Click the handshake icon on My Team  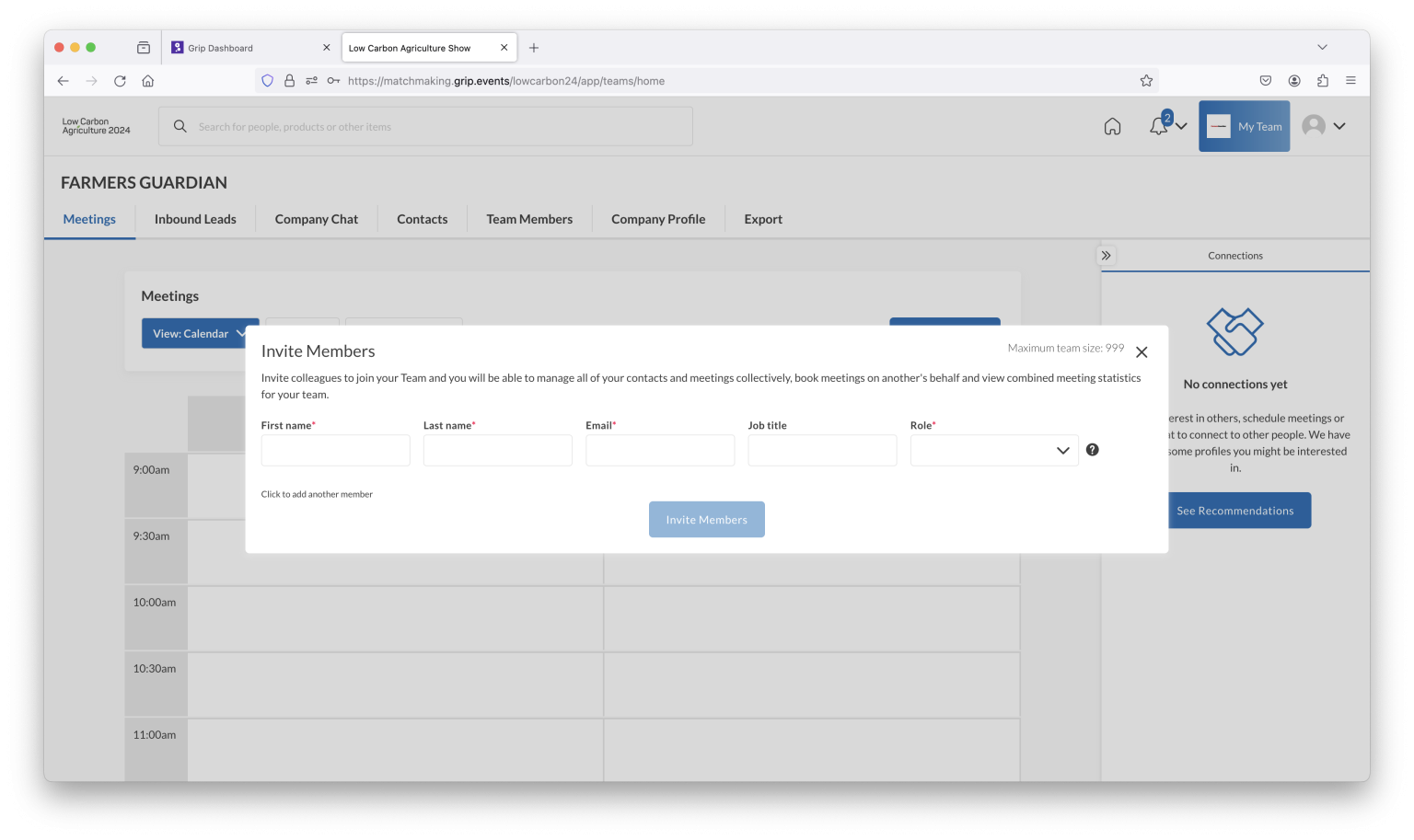pyautogui.click(x=1219, y=126)
